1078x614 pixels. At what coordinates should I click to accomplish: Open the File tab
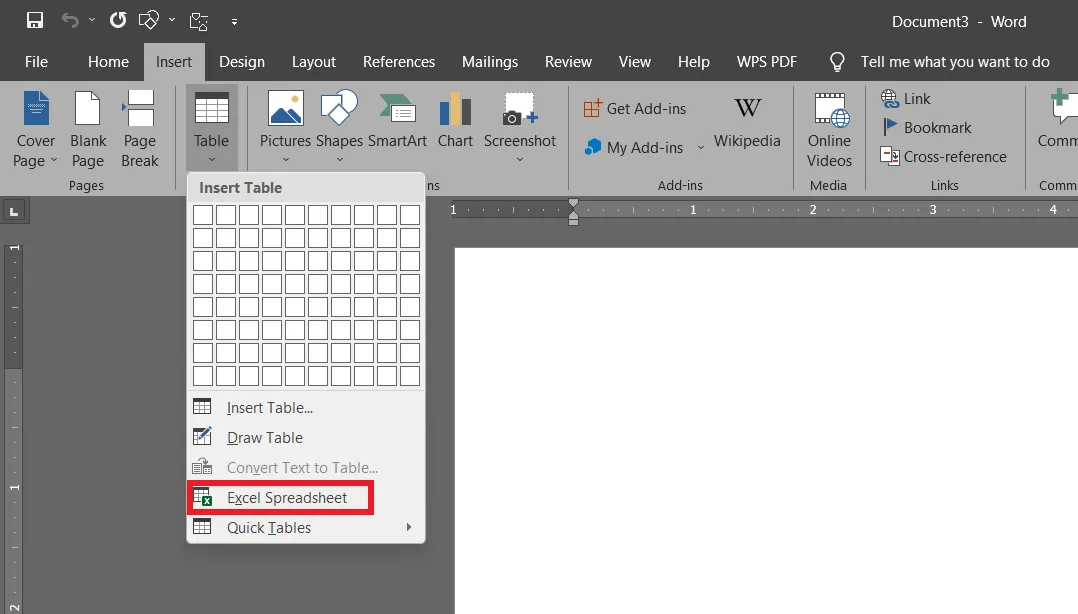36,62
